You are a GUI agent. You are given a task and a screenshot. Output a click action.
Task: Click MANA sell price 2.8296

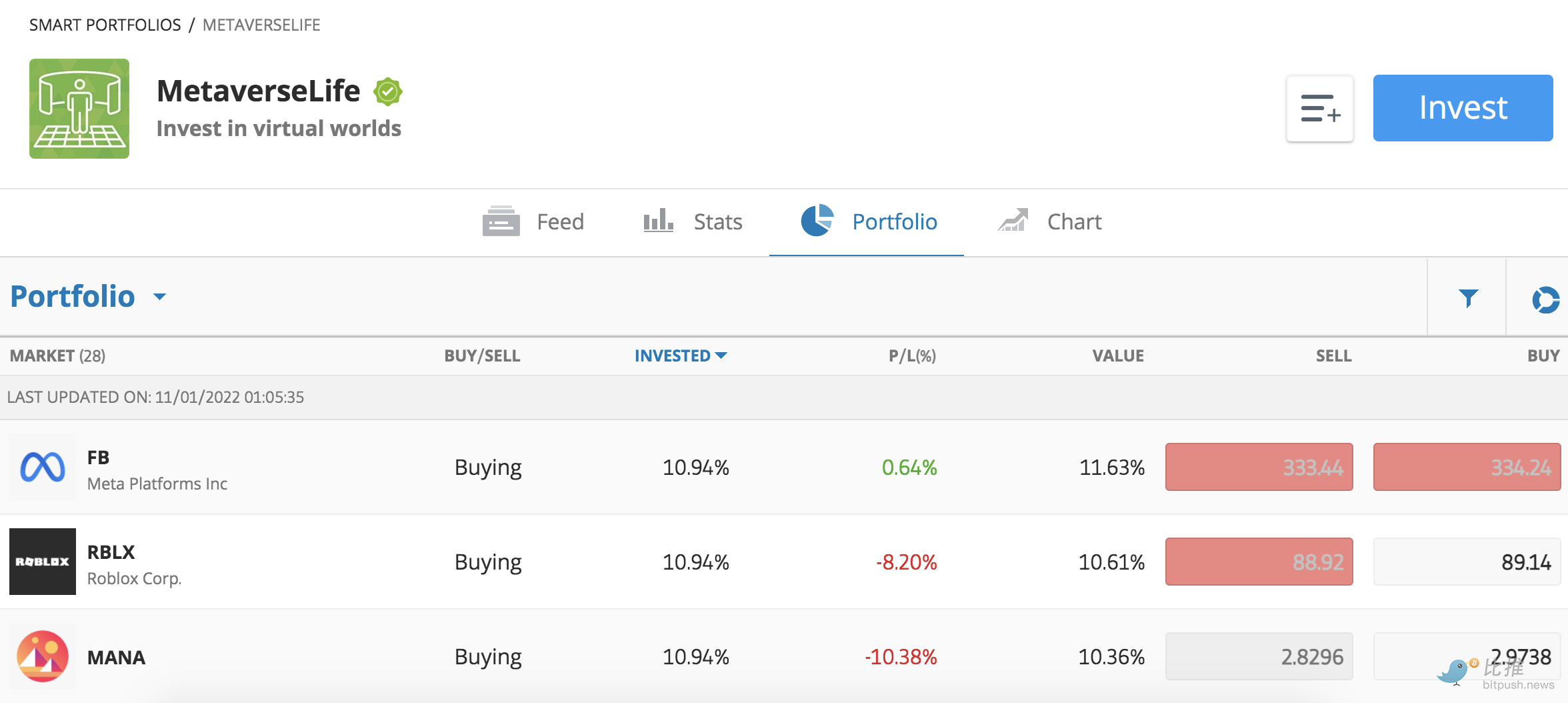click(1259, 656)
